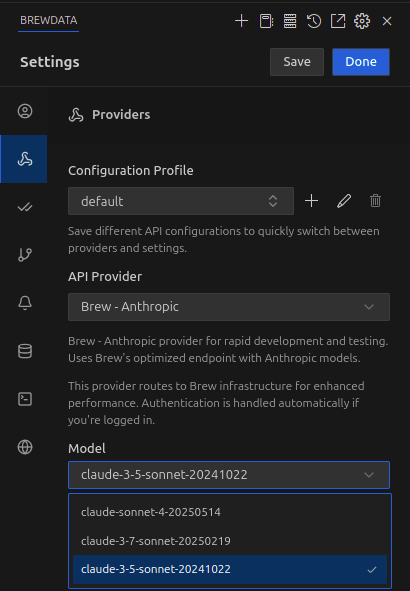
Task: Open the Configuration Profile default dropdown
Action: [x=181, y=201]
